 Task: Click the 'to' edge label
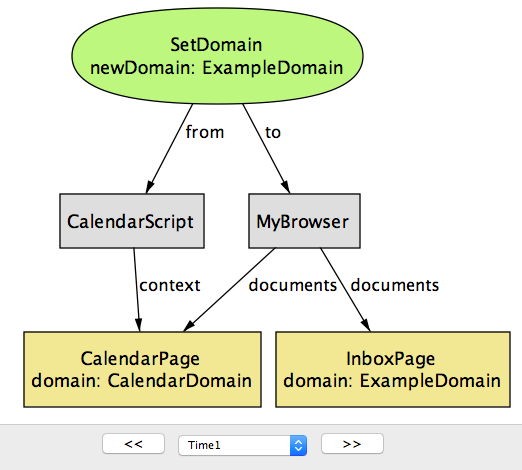pos(273,133)
